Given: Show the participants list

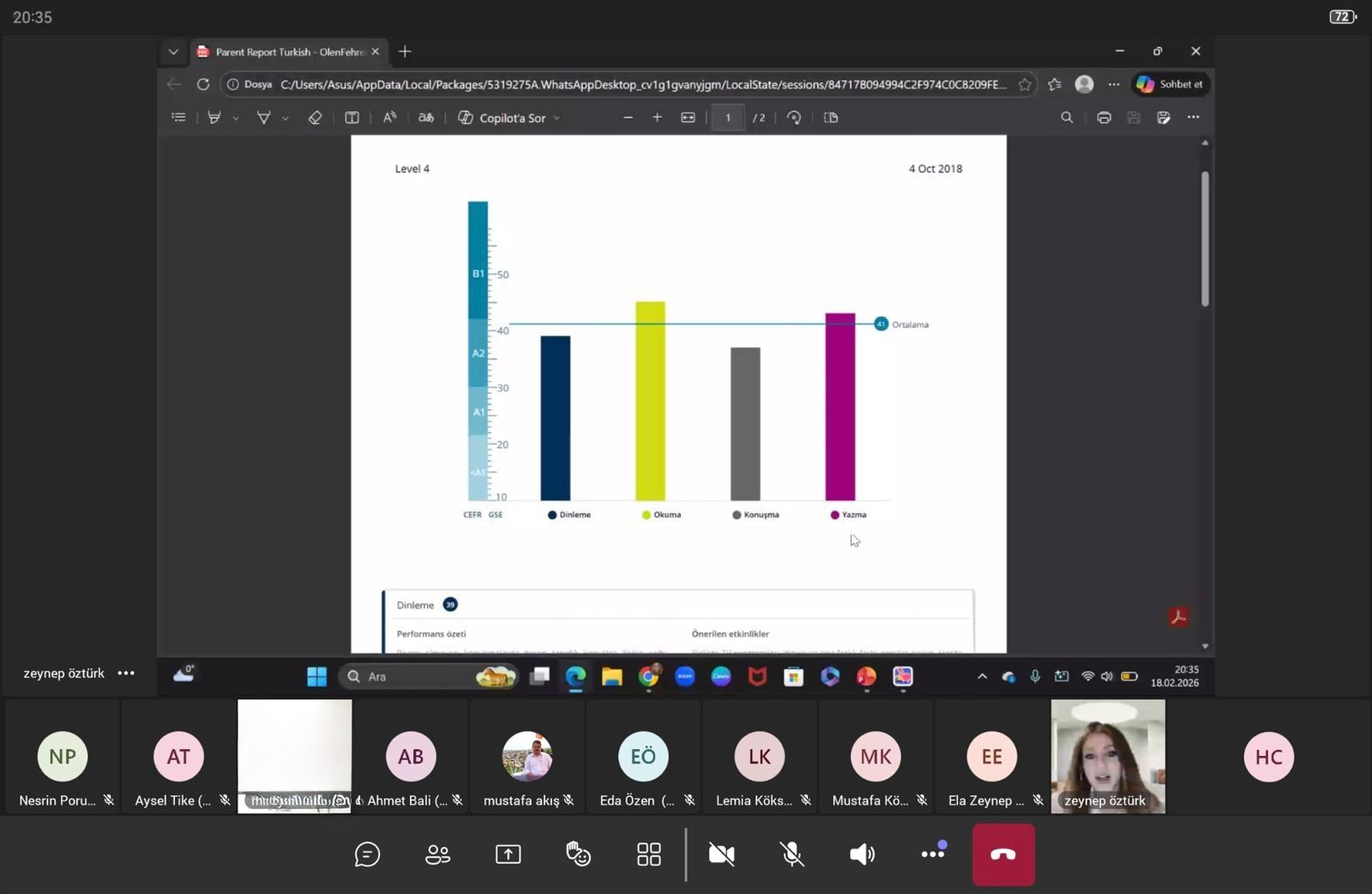Looking at the screenshot, I should [x=437, y=855].
